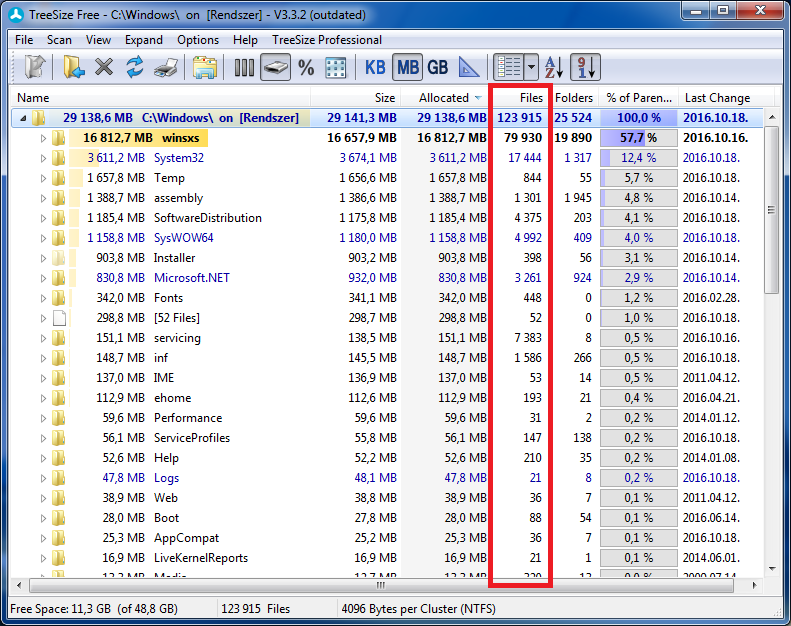Viewport: 791px width, 626px height.
Task: Expand the System32 folder
Action: 43,158
